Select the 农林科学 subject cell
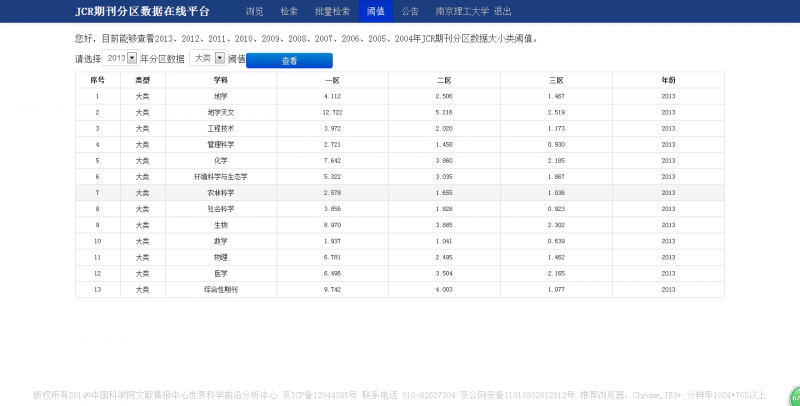The width and height of the screenshot is (800, 406). point(220,193)
